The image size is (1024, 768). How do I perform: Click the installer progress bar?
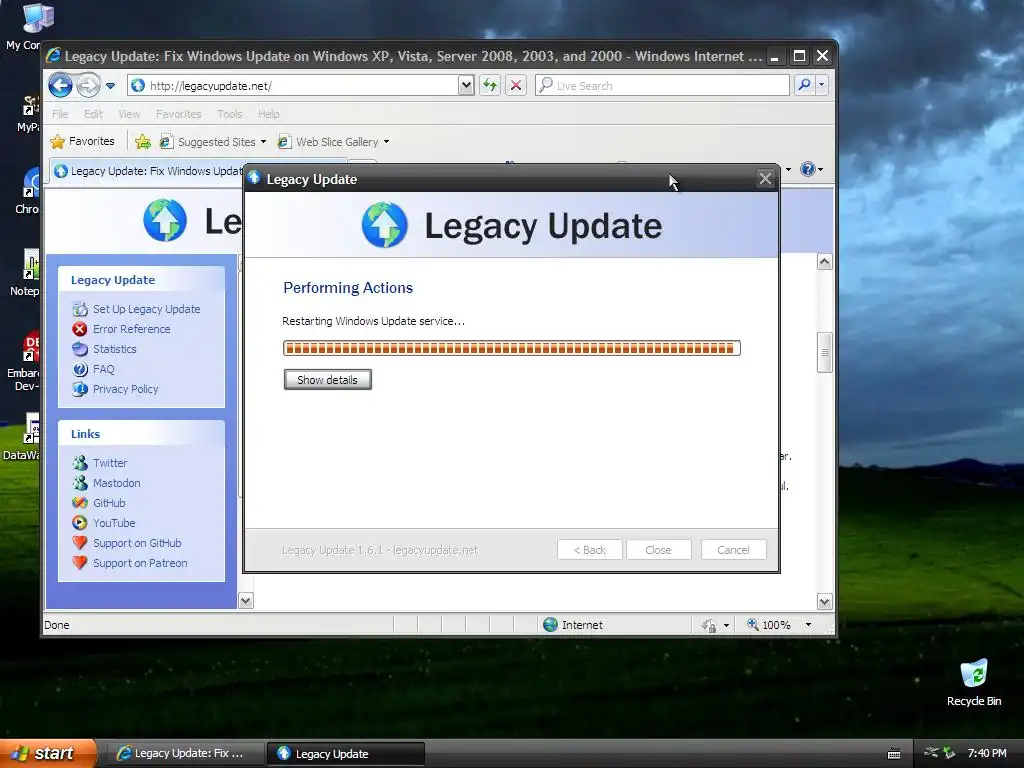(x=511, y=348)
